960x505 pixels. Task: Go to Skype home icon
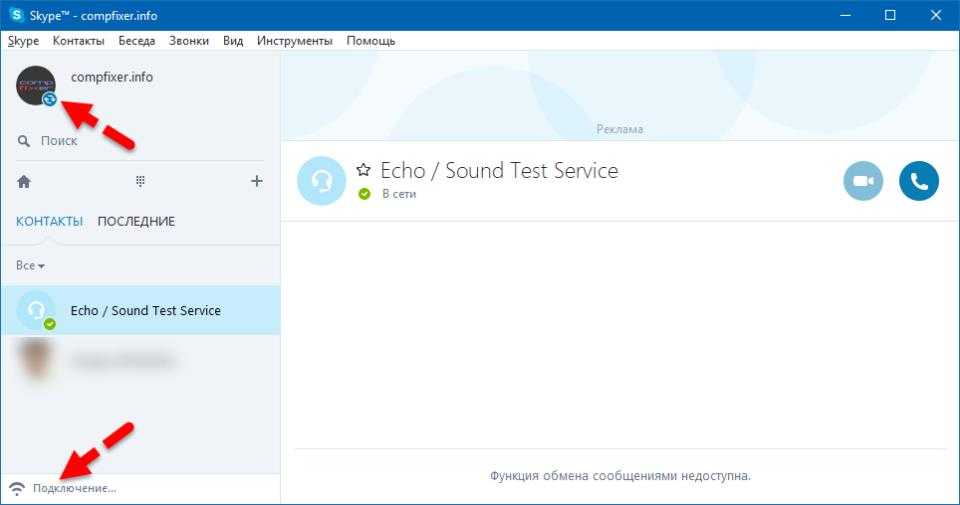tap(24, 182)
